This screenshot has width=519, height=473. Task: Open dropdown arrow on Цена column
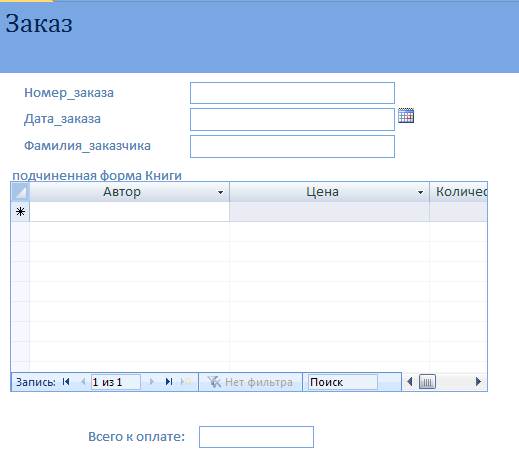click(420, 192)
